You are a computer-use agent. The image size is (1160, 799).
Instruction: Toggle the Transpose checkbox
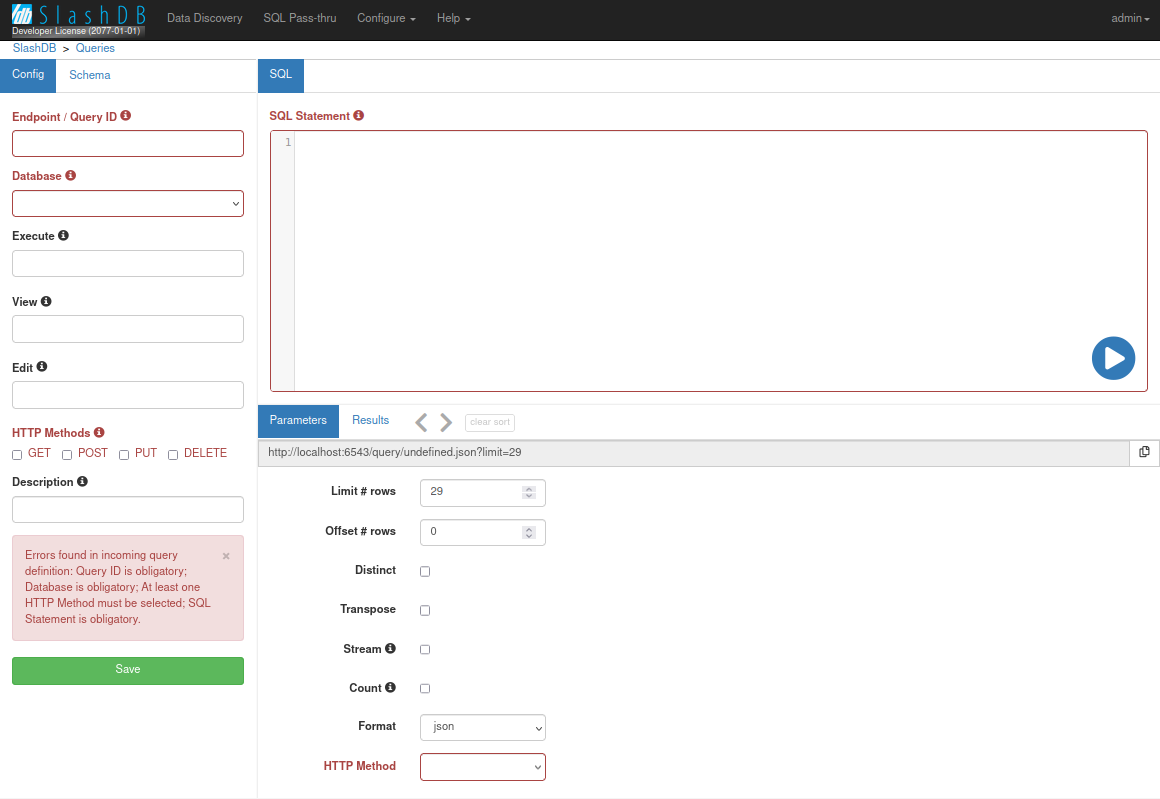pyautogui.click(x=425, y=610)
